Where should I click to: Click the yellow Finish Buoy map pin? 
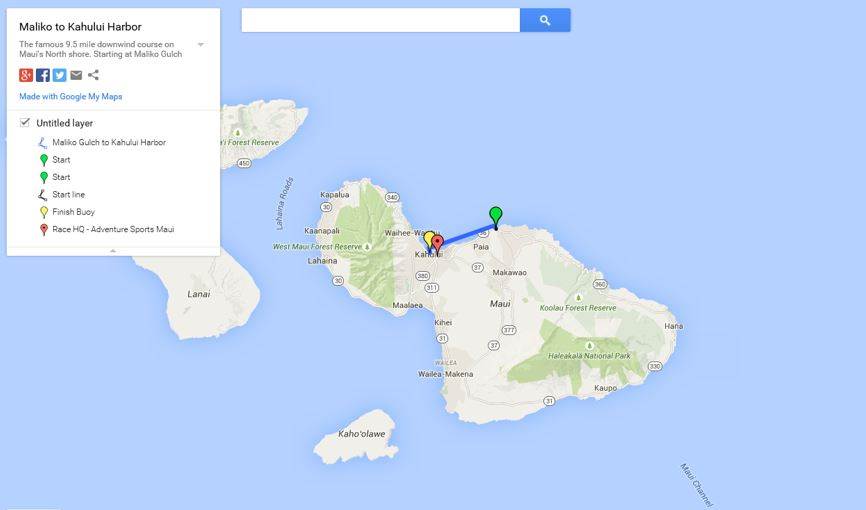(428, 239)
